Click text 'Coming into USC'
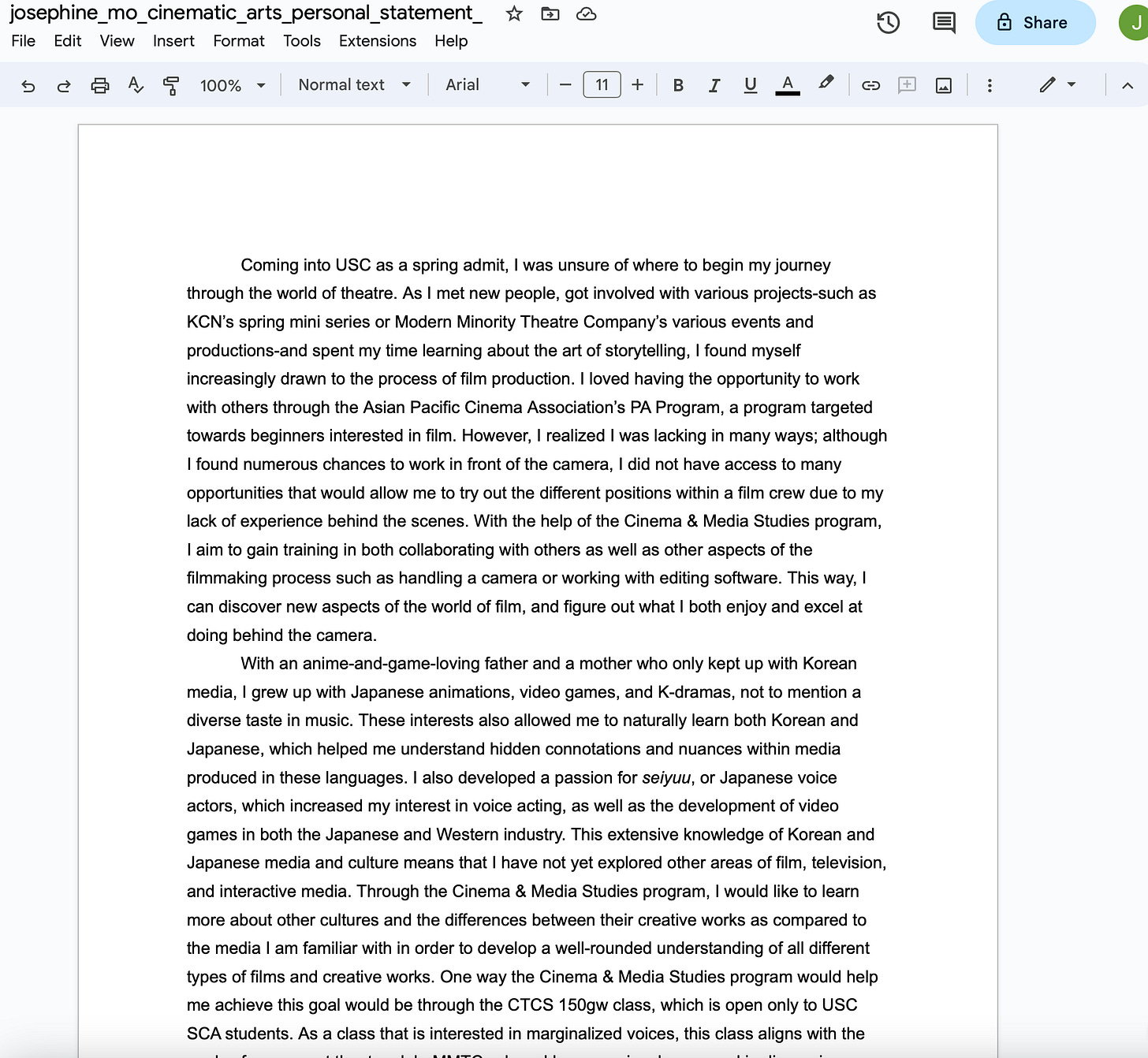 [306, 265]
